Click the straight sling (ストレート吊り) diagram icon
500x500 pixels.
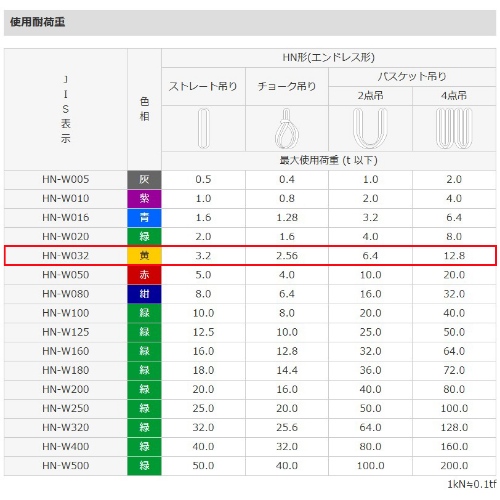point(203,128)
